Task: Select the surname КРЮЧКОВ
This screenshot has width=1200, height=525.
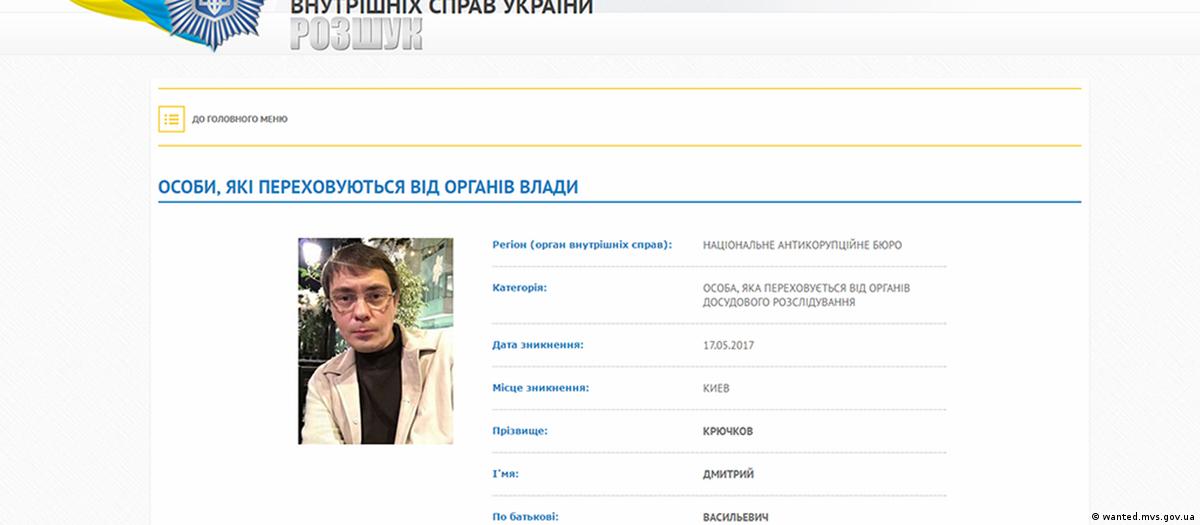Action: coord(730,431)
